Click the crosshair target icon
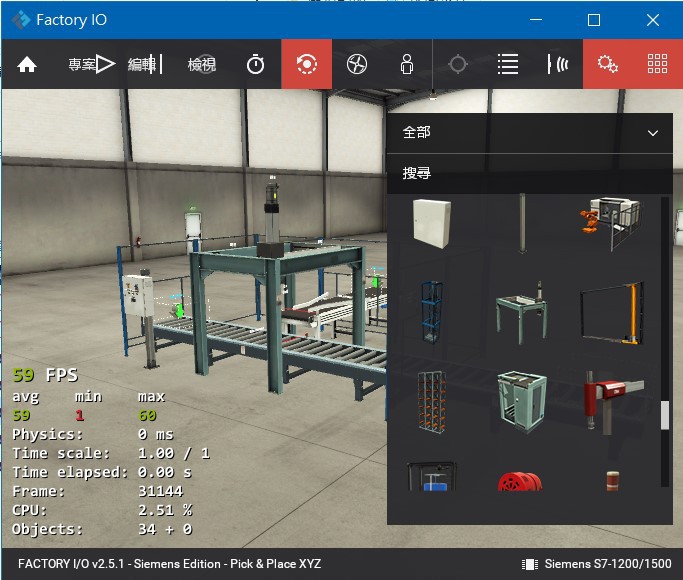Viewport: 683px width, 580px height. pyautogui.click(x=458, y=64)
